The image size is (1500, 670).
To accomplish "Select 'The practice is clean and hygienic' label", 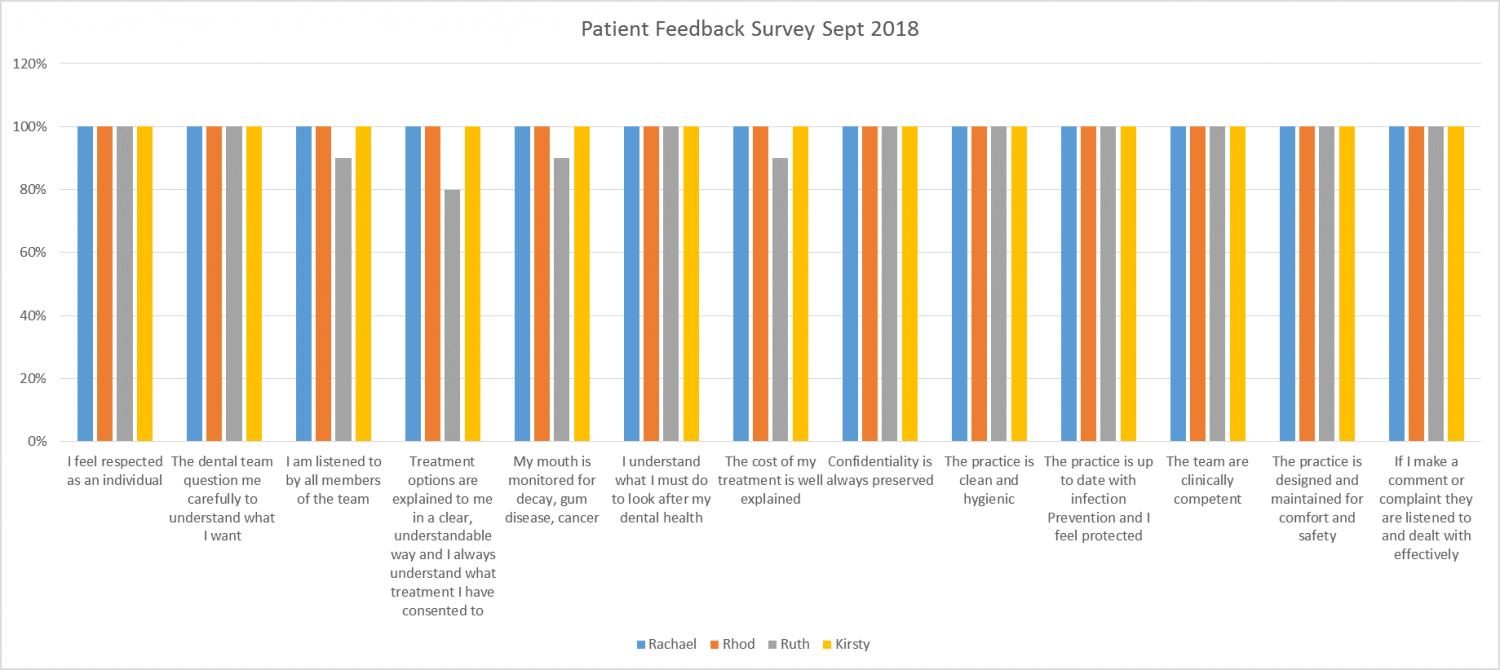I will [988, 480].
